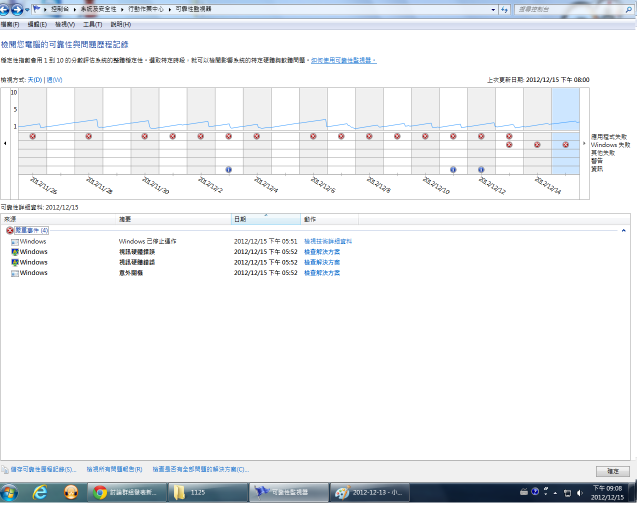Select application failure icon for 2012/12/10
This screenshot has height=512, width=640.
[x=427, y=137]
